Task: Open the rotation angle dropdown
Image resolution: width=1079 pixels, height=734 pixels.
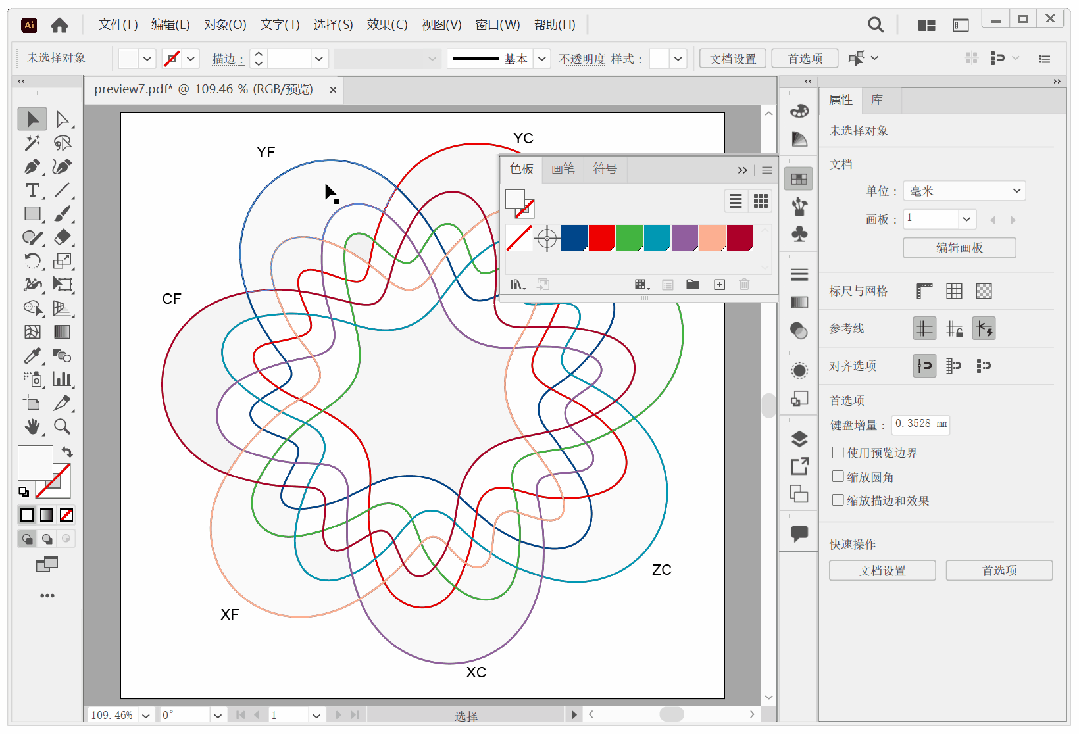Action: [x=217, y=715]
